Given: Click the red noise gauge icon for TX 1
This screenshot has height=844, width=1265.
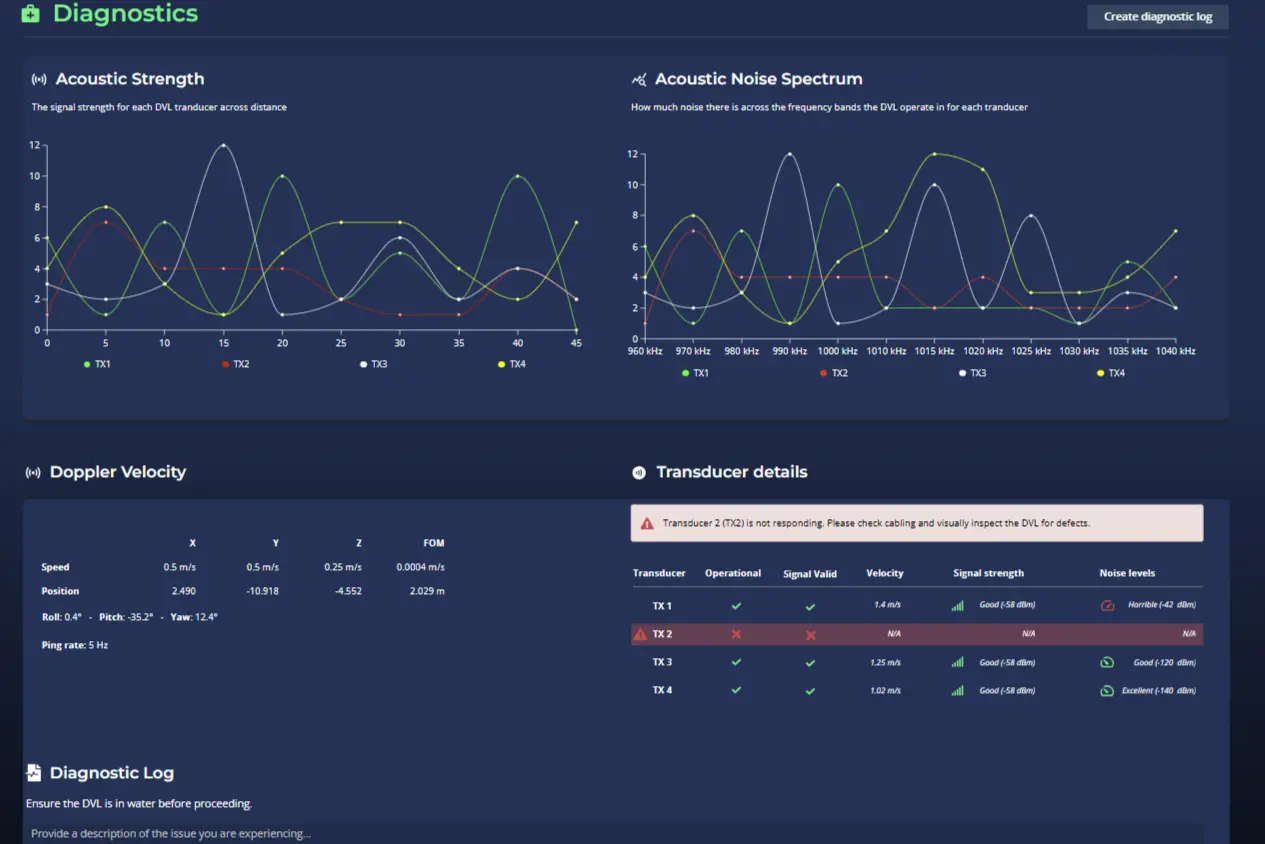Looking at the screenshot, I should (x=1107, y=606).
